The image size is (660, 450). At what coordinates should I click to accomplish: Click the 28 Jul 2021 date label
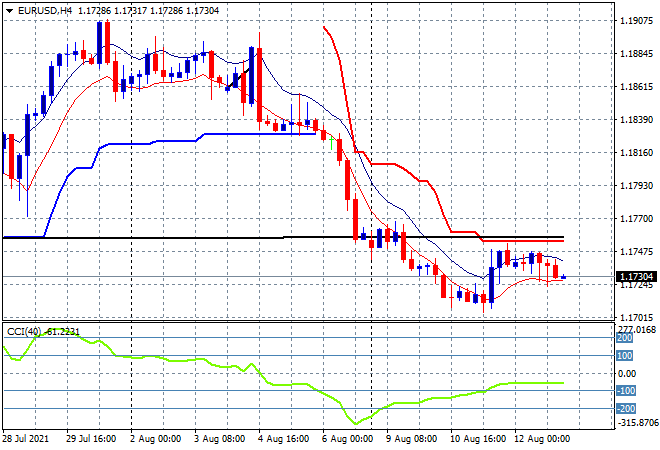(25, 439)
